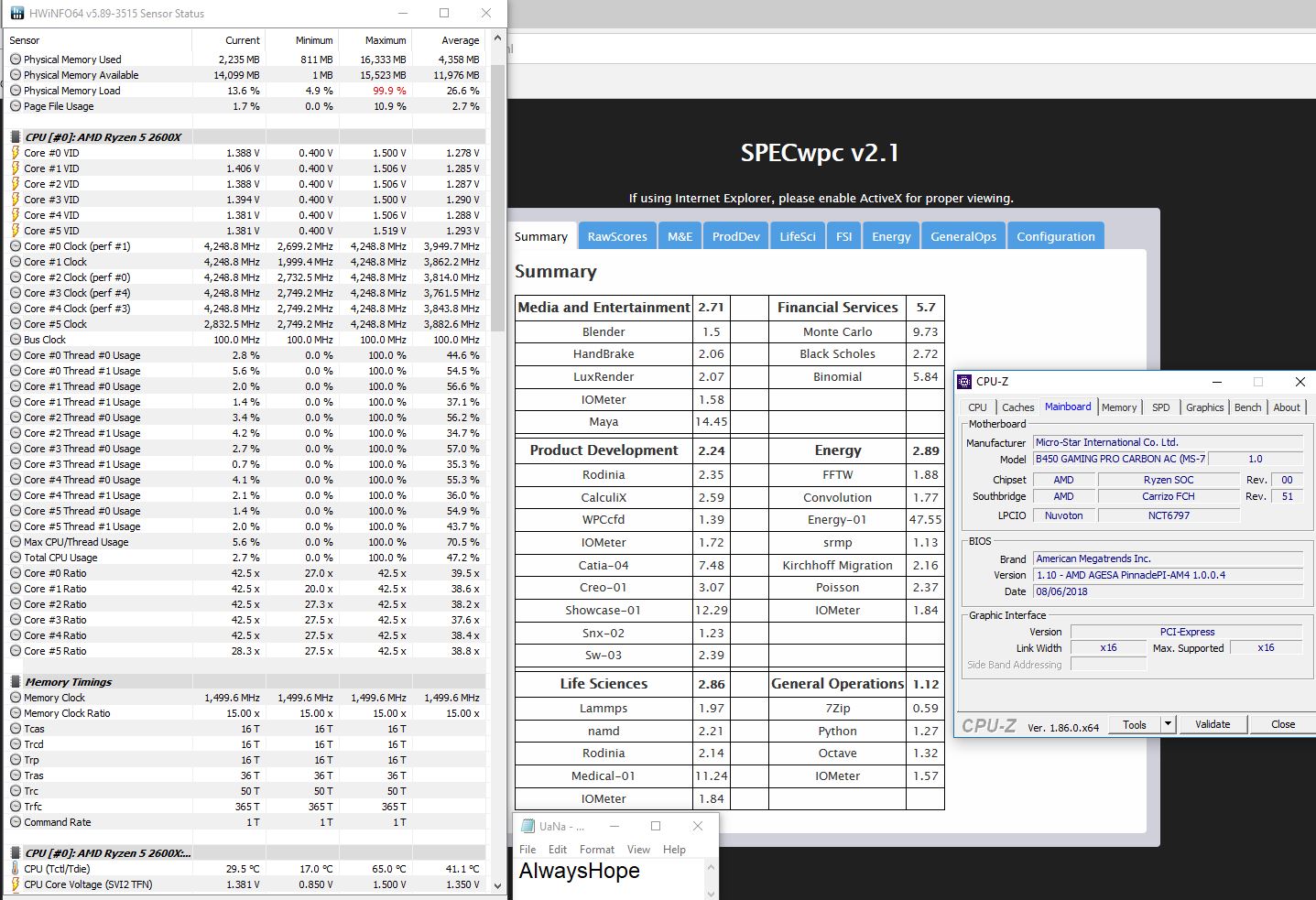Click the scroll up arrow in HWiNFO
Viewport: 1316px width, 900px height.
click(x=497, y=38)
